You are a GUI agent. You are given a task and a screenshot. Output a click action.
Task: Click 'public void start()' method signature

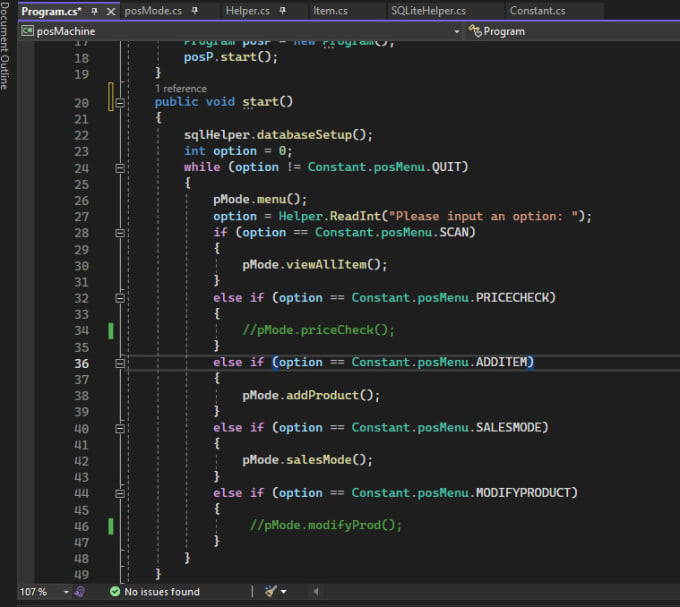tap(224, 102)
